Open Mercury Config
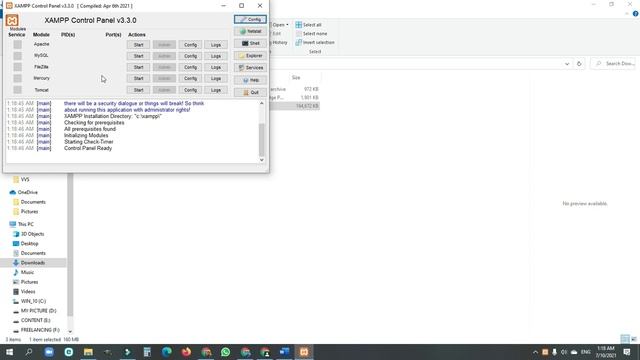 tap(190, 78)
